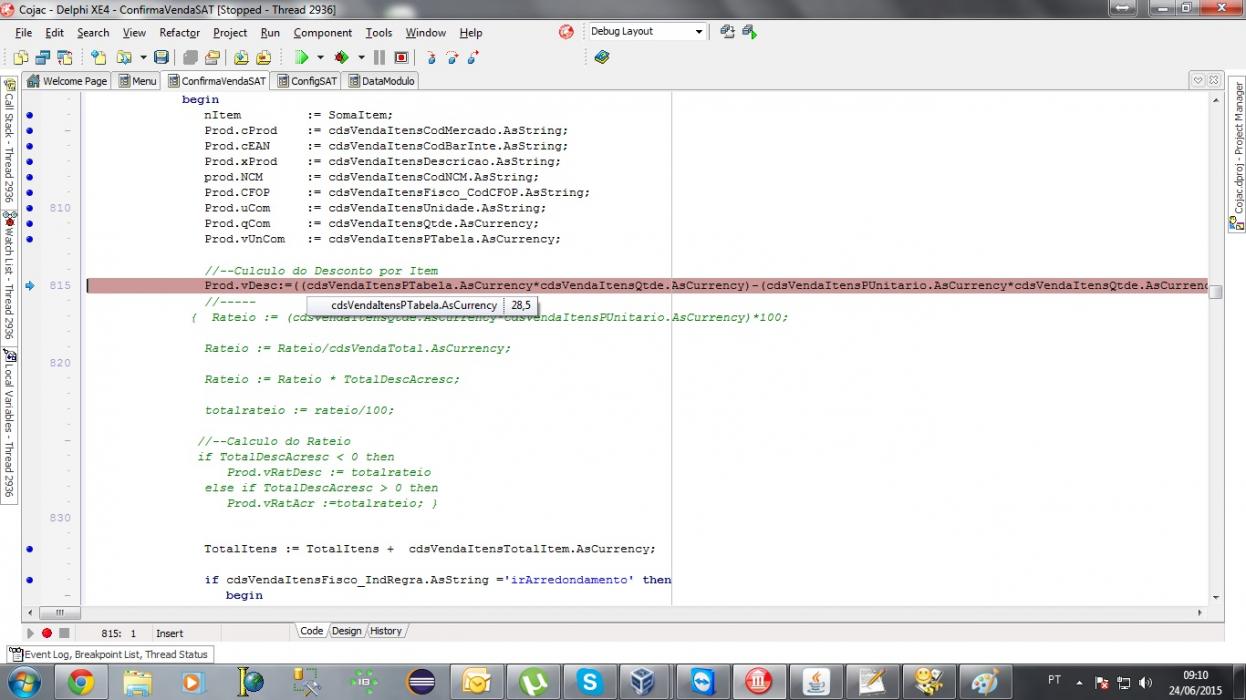This screenshot has height=700, width=1246.
Task: Toggle breakpoint on Prod.NCM line
Action: pos(30,177)
